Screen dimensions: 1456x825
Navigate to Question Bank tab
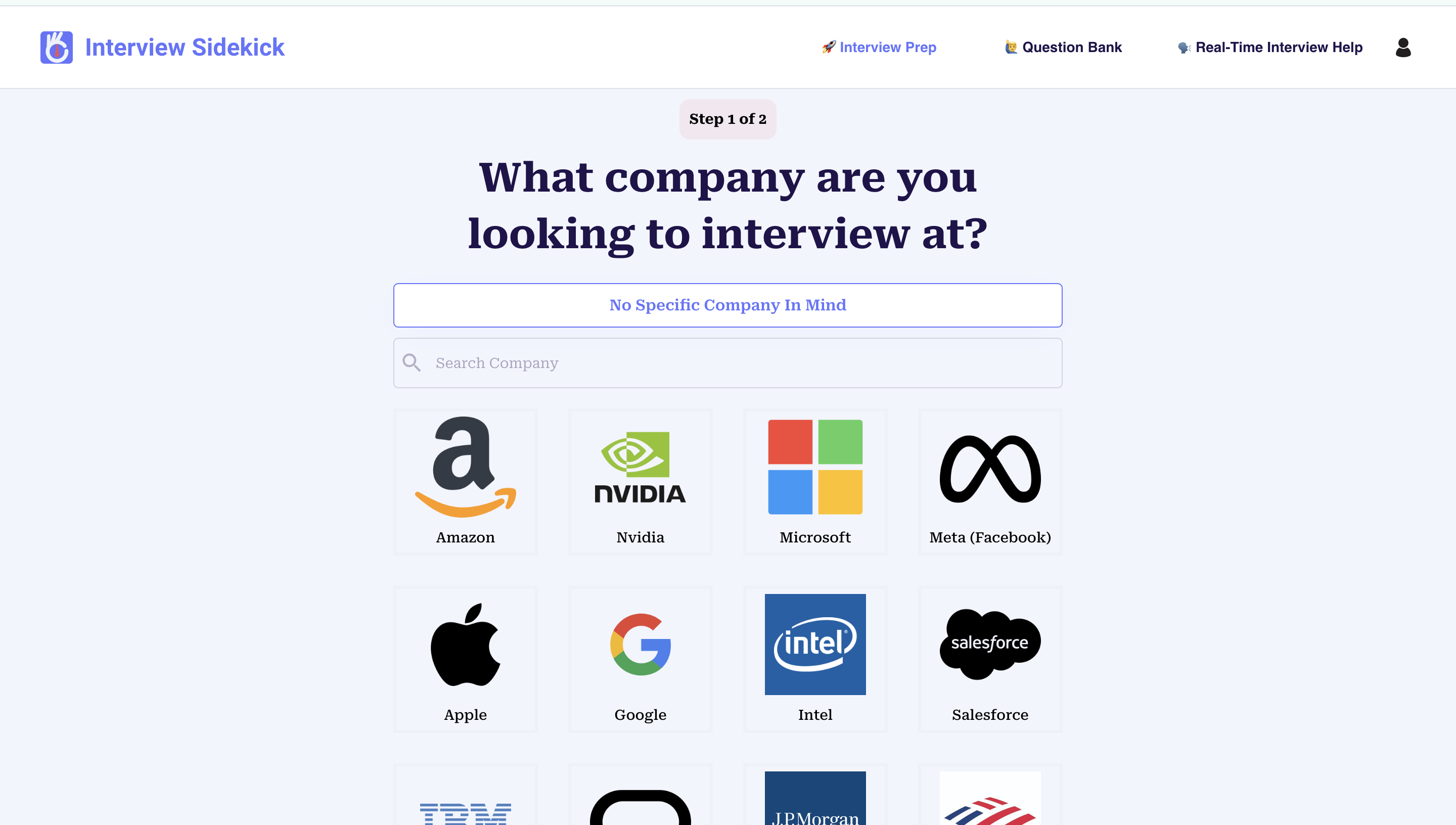click(x=1063, y=47)
